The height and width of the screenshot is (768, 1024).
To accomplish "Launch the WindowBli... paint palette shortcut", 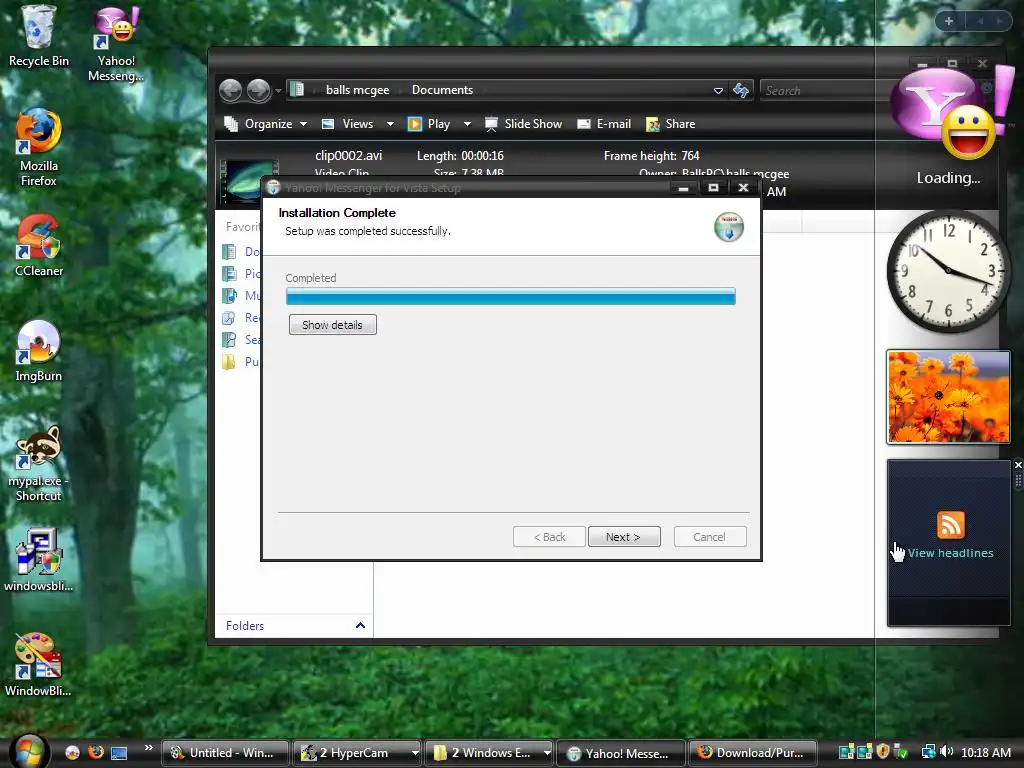I will pos(38,664).
